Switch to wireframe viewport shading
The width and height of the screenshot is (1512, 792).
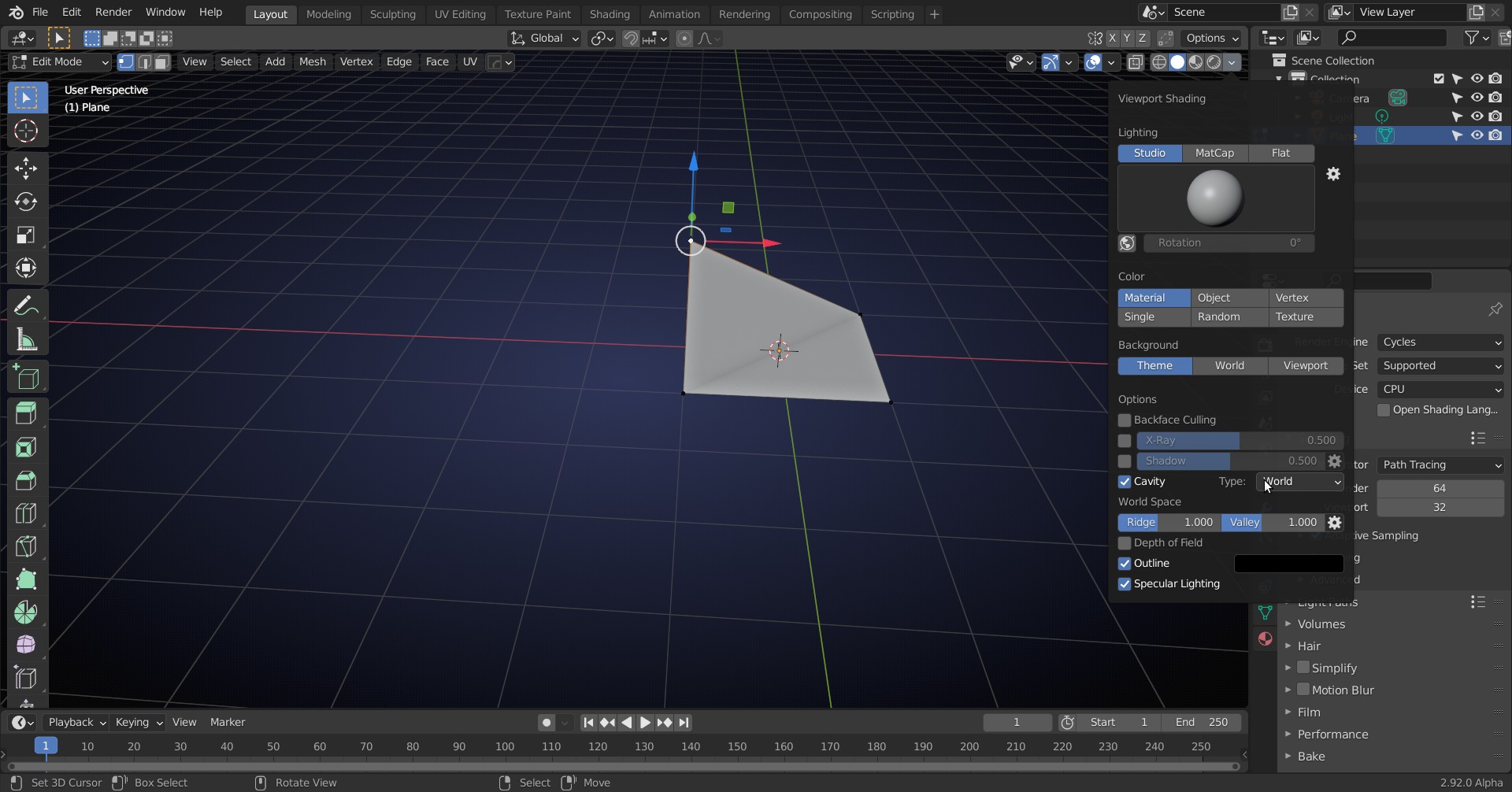[1159, 62]
